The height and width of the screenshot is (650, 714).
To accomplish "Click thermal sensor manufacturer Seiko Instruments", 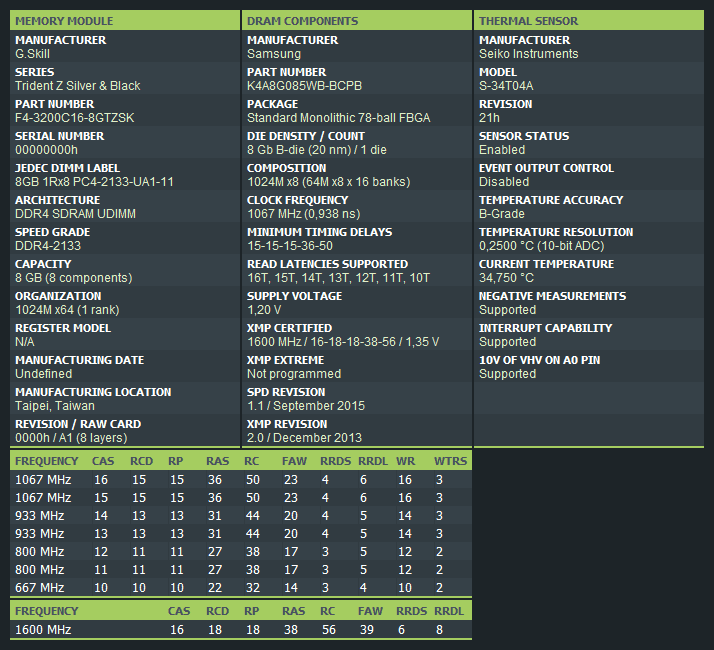I will pyautogui.click(x=529, y=54).
